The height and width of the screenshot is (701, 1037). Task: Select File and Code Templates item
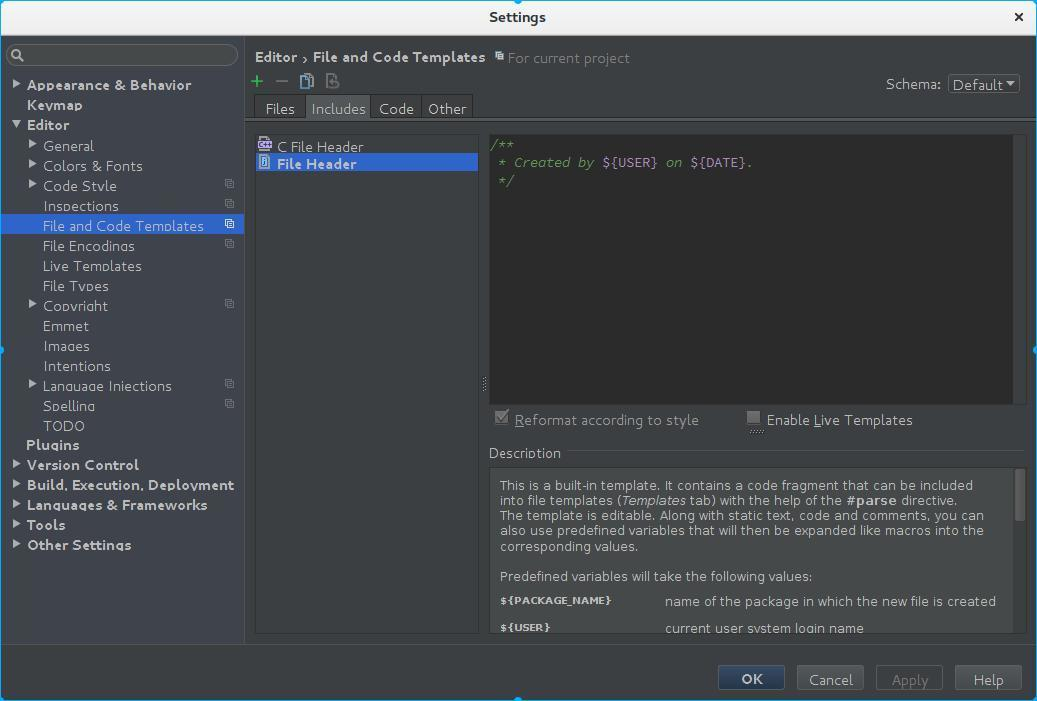(122, 224)
